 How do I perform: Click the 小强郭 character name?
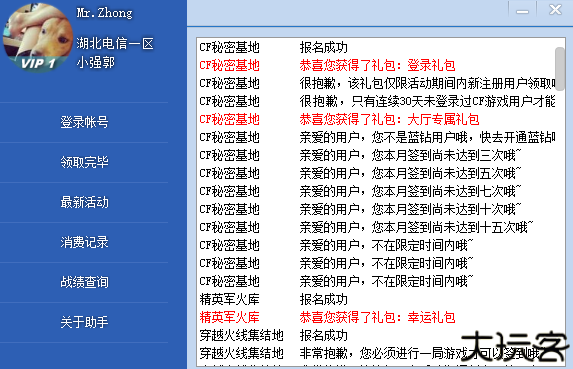click(96, 62)
